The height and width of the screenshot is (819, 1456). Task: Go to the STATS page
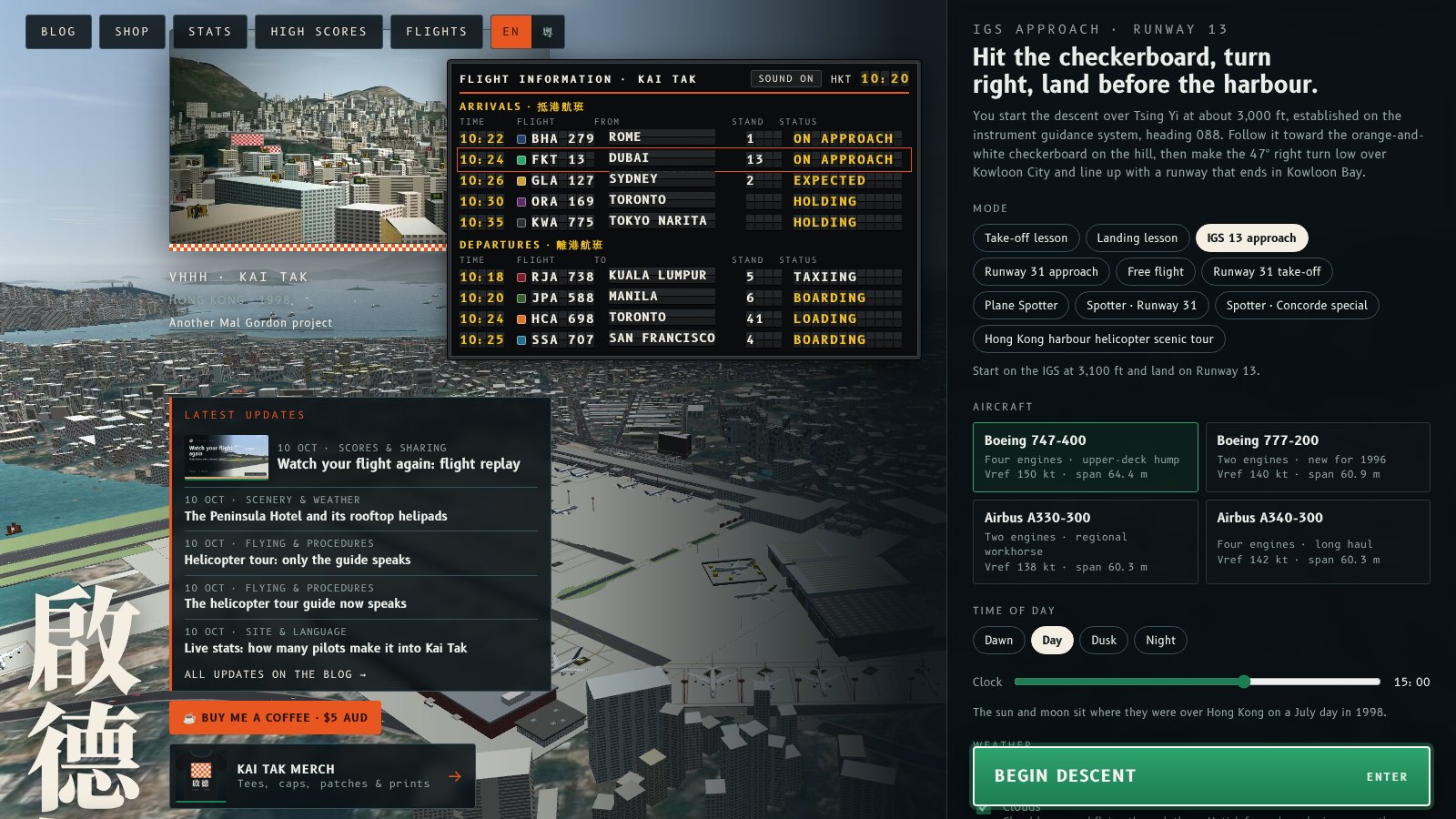[210, 32]
